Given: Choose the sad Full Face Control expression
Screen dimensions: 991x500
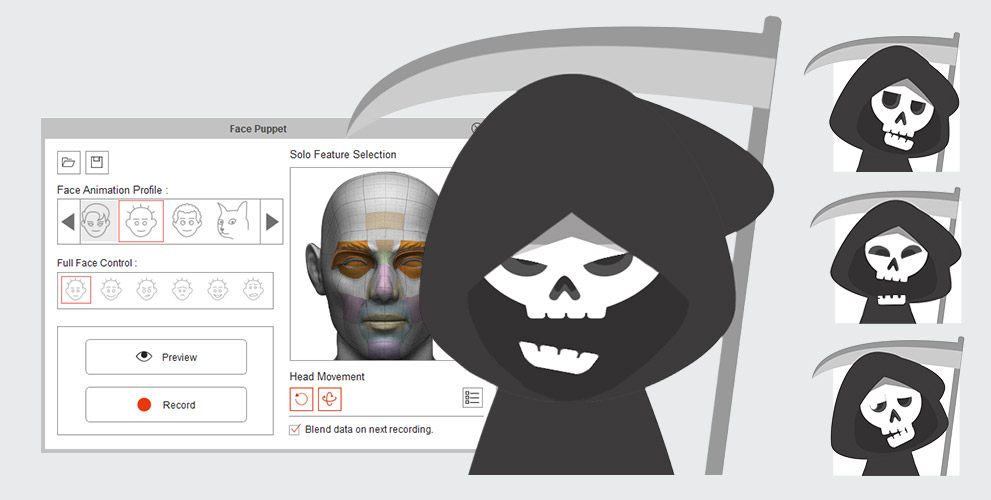Looking at the screenshot, I should pos(182,290).
